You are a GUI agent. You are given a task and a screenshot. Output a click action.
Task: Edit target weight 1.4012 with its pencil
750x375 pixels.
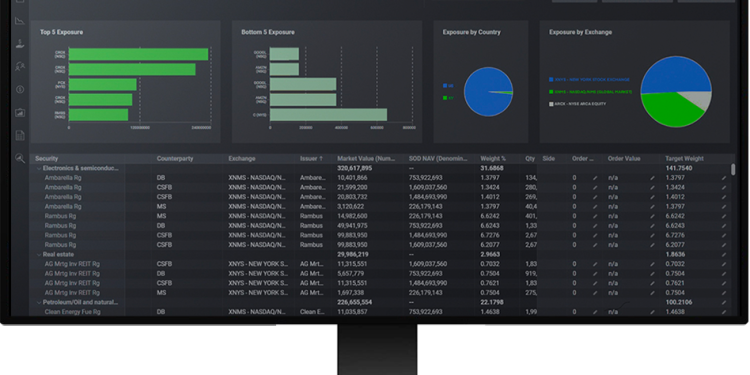tap(724, 197)
